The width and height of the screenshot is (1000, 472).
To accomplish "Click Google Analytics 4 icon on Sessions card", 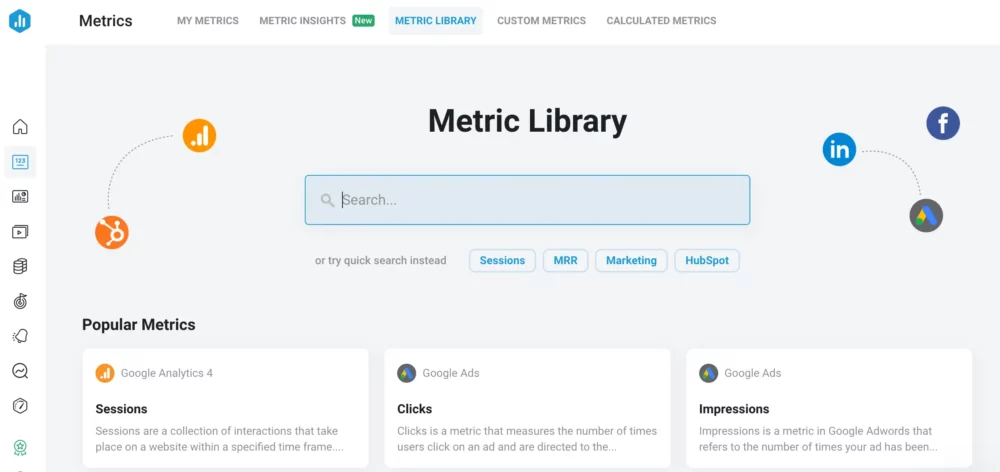I will coord(105,373).
